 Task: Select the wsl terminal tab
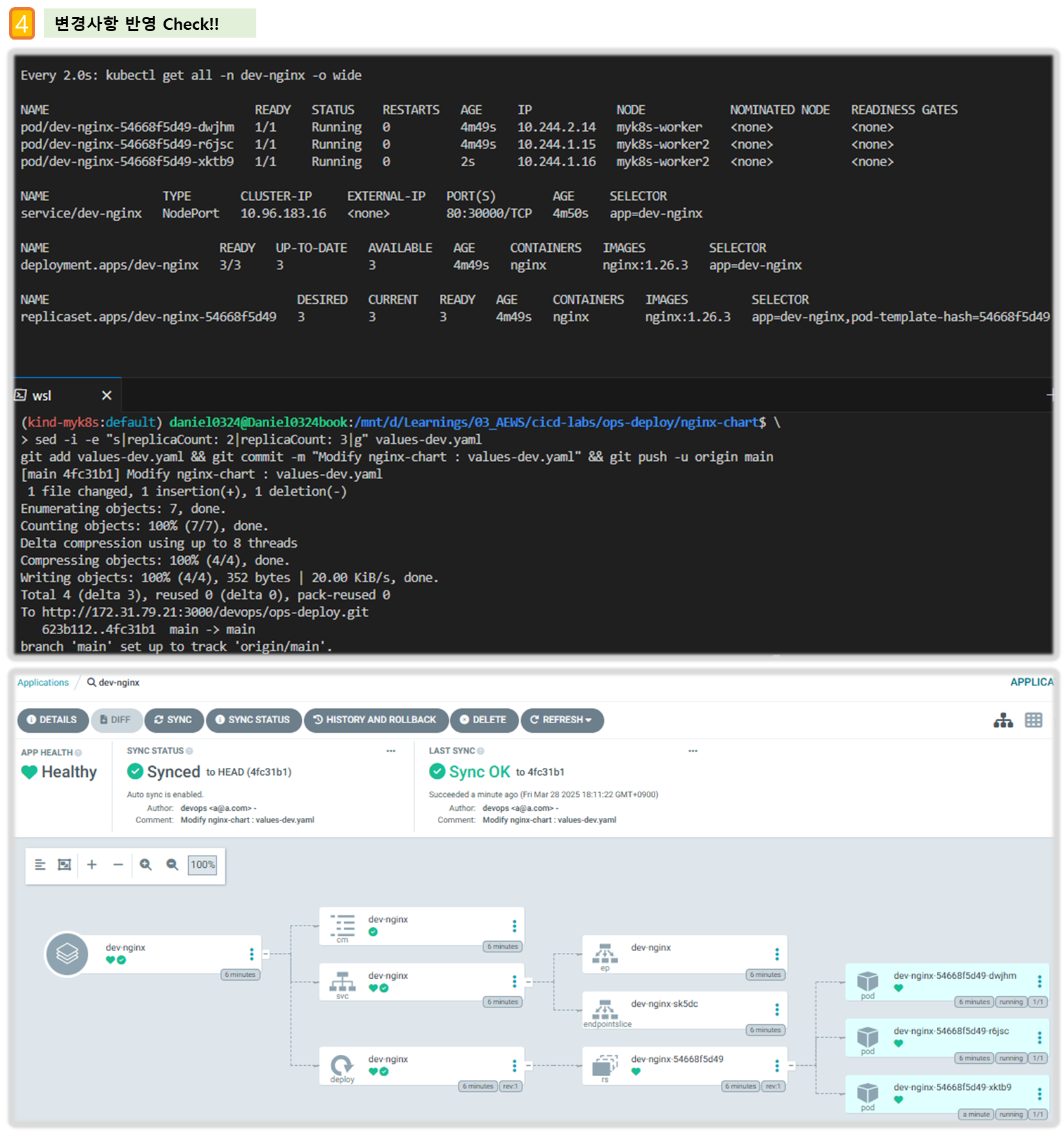coord(67,395)
